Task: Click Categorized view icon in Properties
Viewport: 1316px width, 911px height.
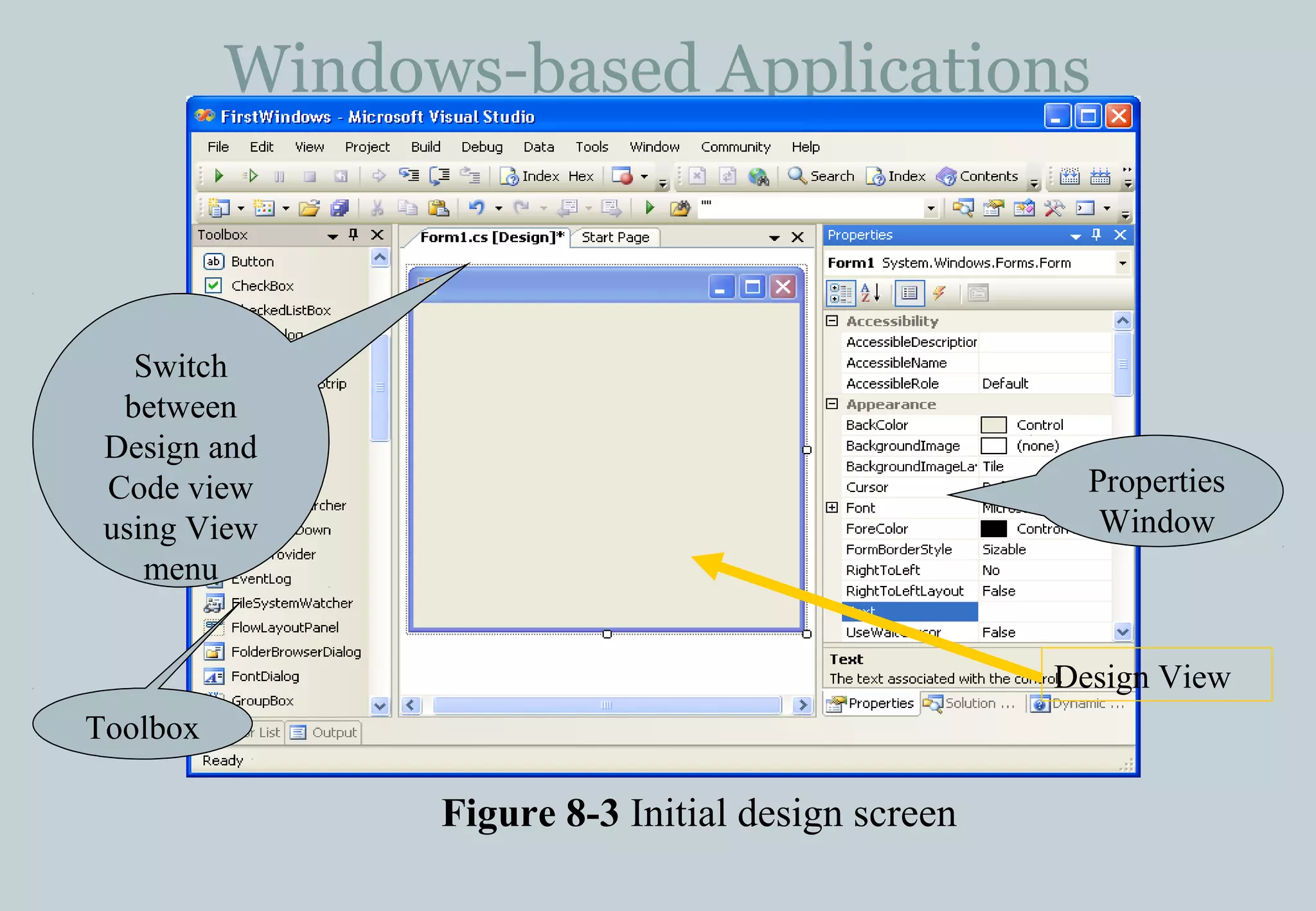Action: (840, 294)
